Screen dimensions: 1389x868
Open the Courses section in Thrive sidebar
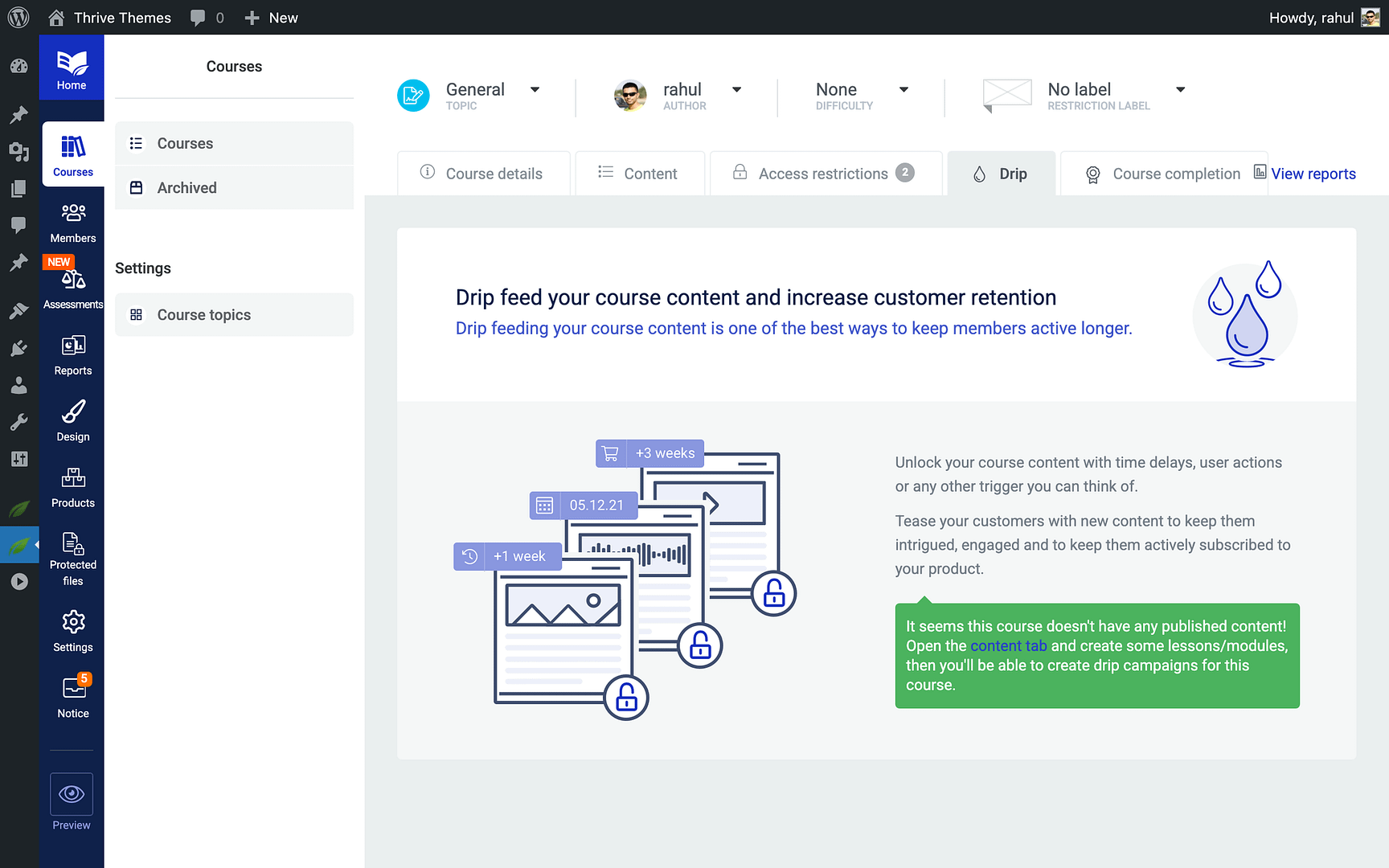point(72,153)
